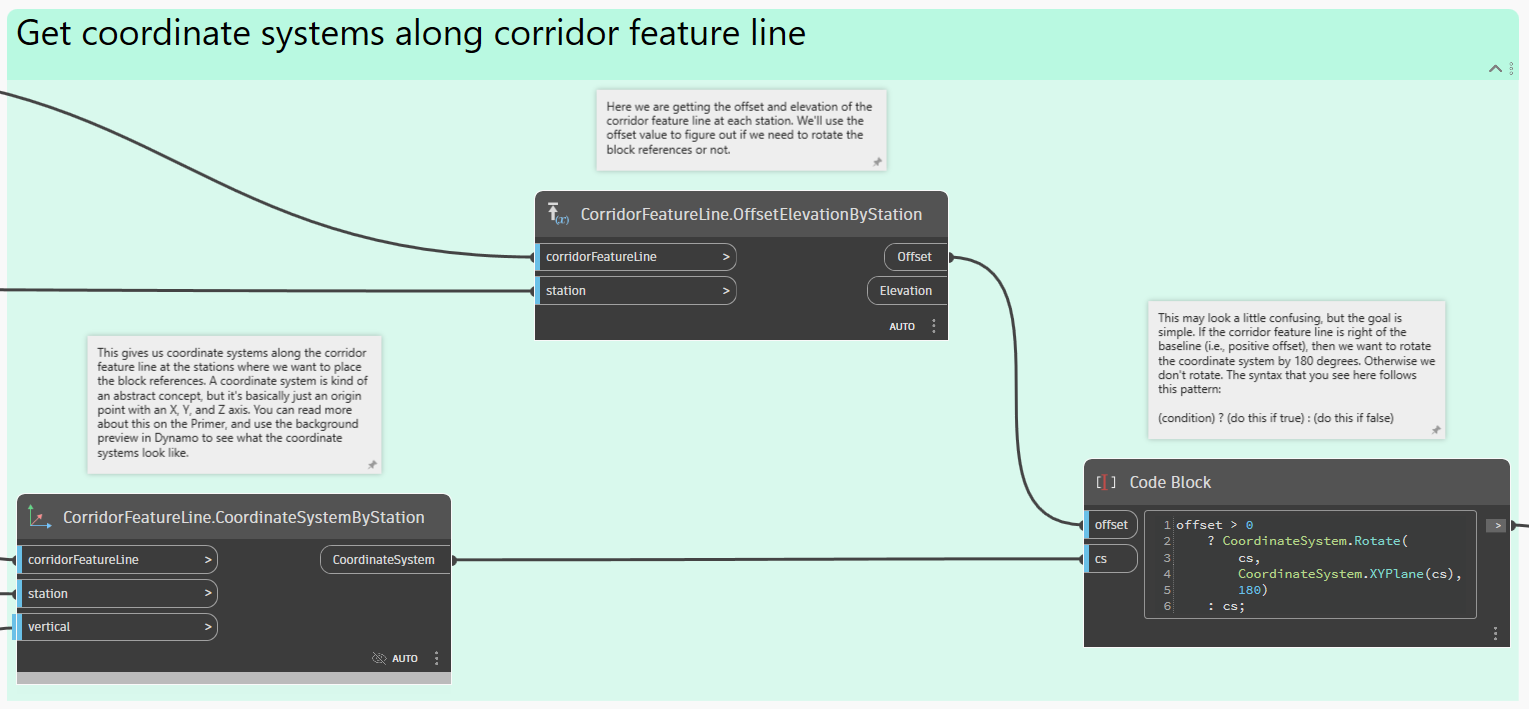Collapse the group using the chevron arrow
Viewport: 1529px width, 709px height.
click(x=1496, y=68)
